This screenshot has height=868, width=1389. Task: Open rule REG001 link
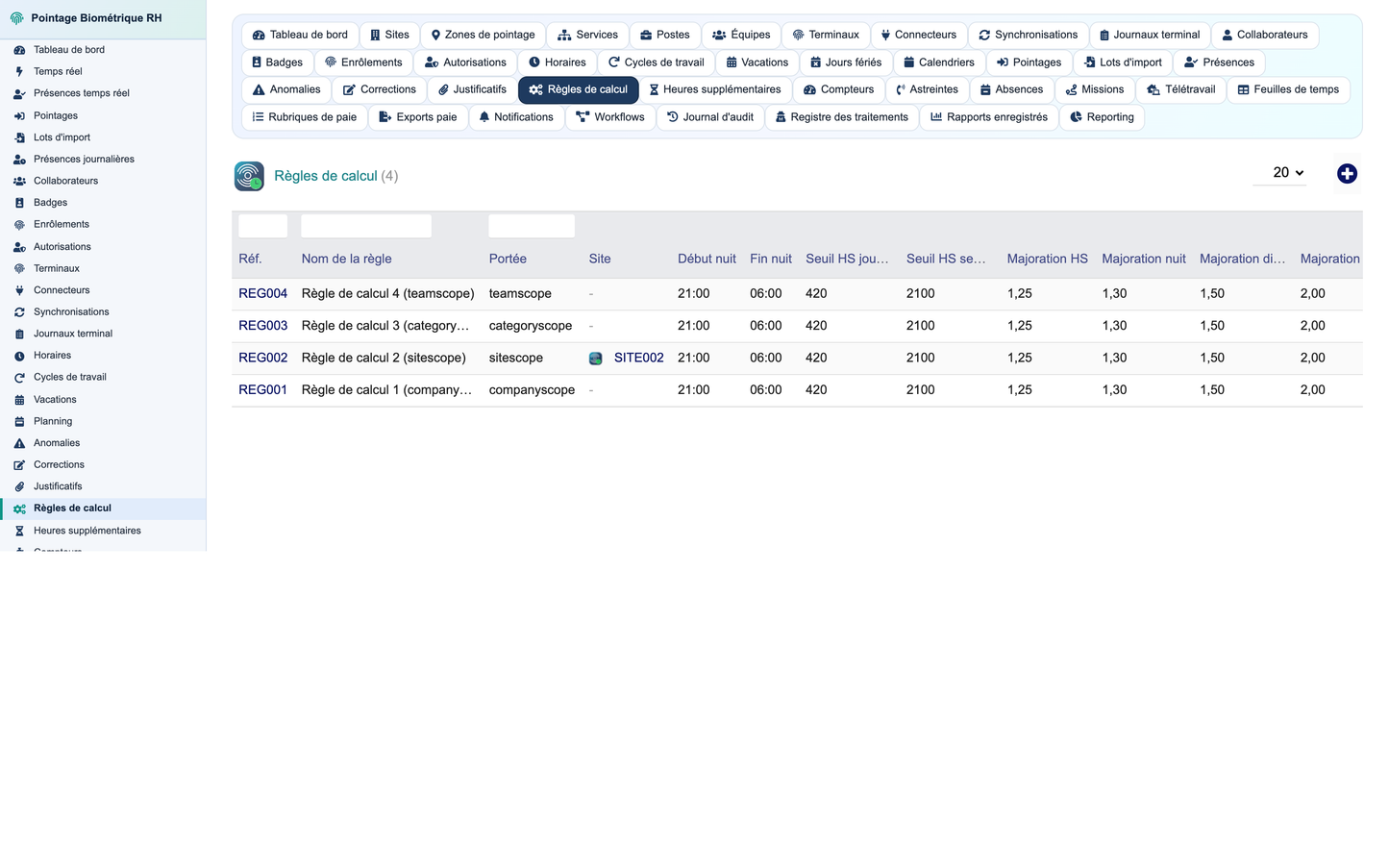tap(263, 390)
